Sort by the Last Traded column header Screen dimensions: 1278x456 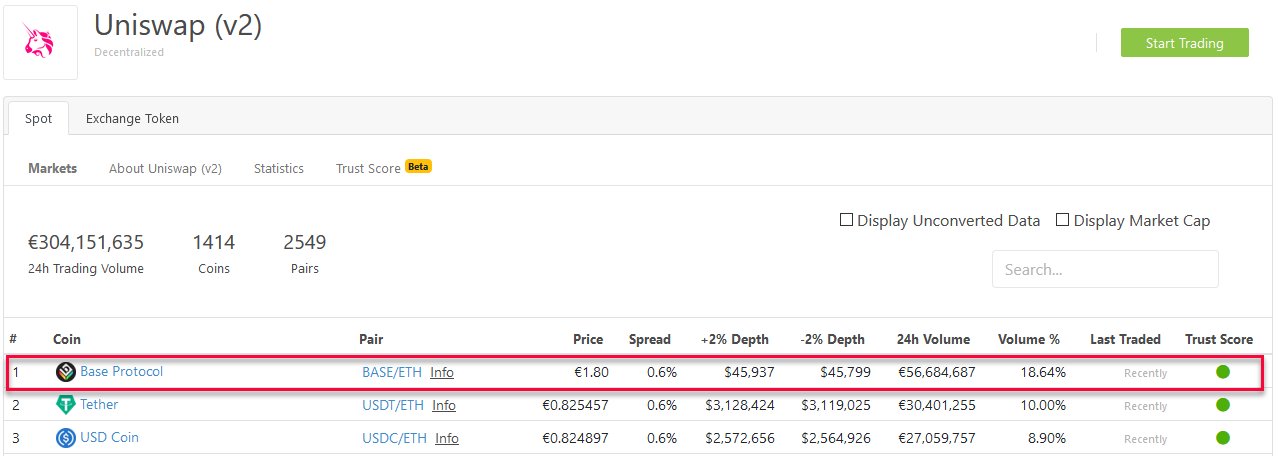(x=1125, y=339)
